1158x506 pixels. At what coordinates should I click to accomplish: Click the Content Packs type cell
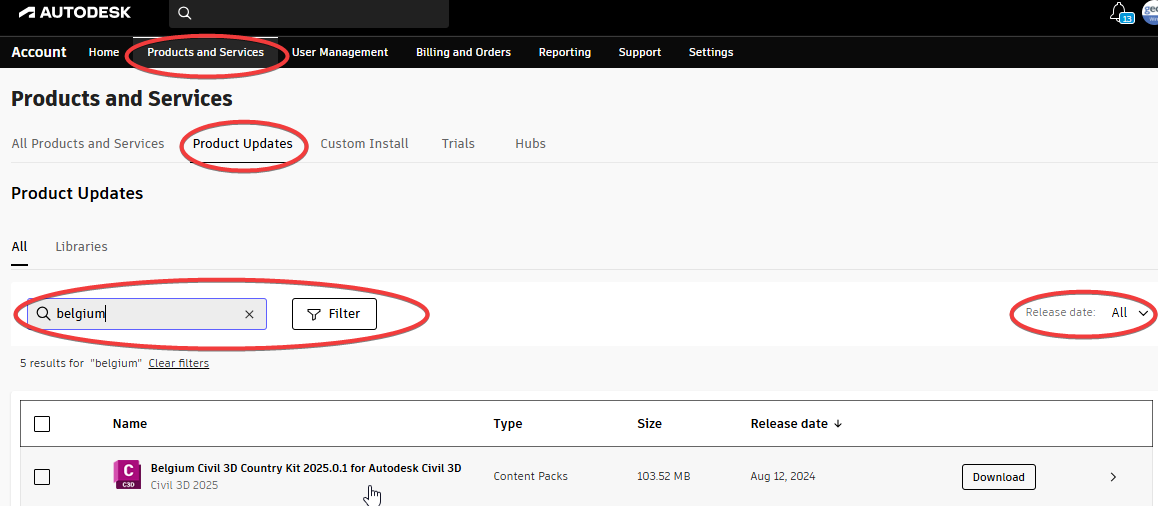(530, 477)
